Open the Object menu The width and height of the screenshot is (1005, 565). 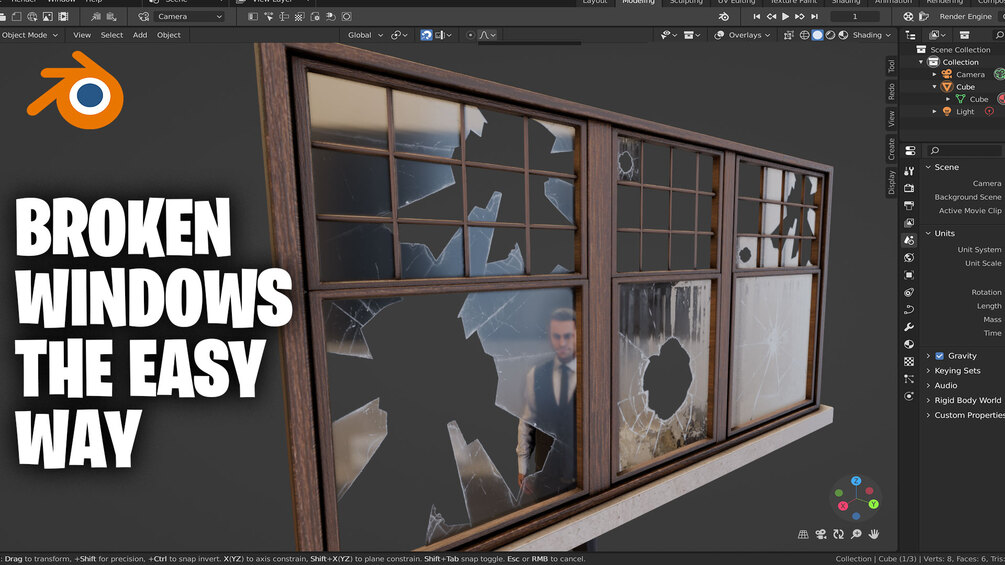(x=169, y=35)
